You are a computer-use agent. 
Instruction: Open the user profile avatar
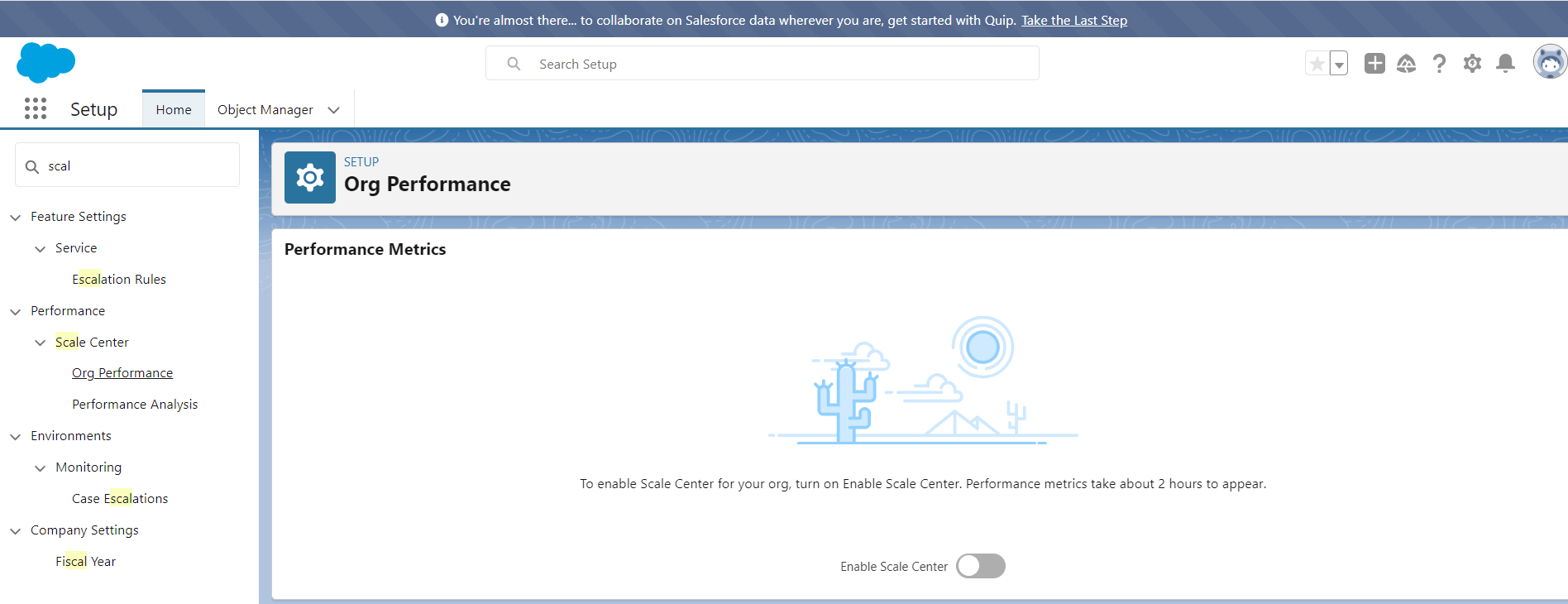click(x=1549, y=63)
